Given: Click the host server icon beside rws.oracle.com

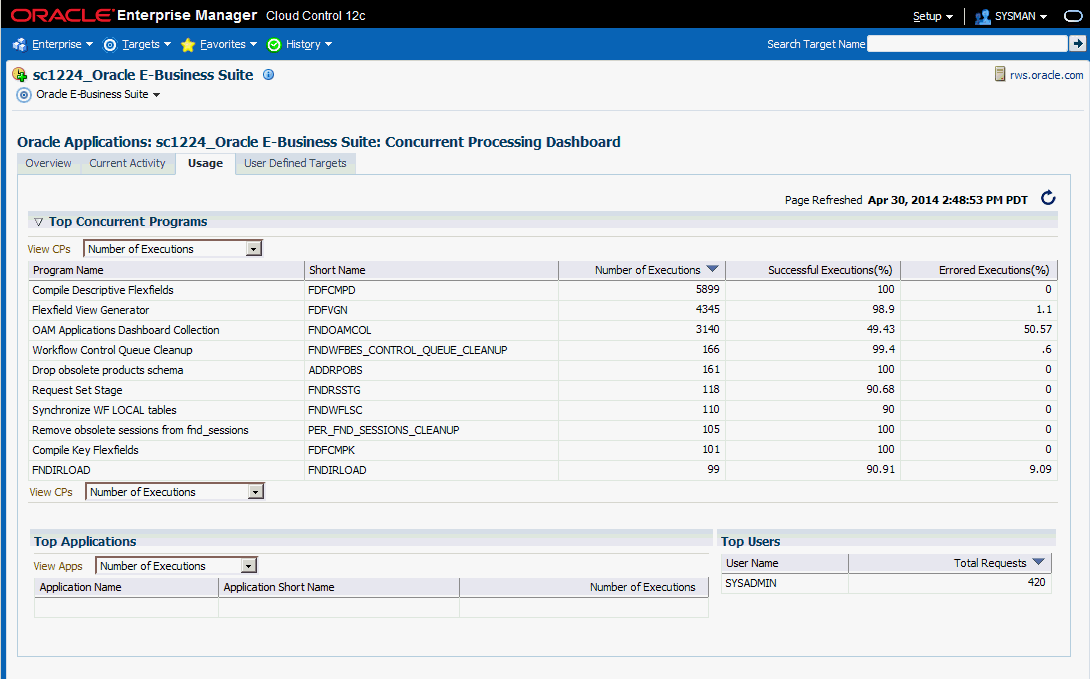Looking at the screenshot, I should (1000, 74).
